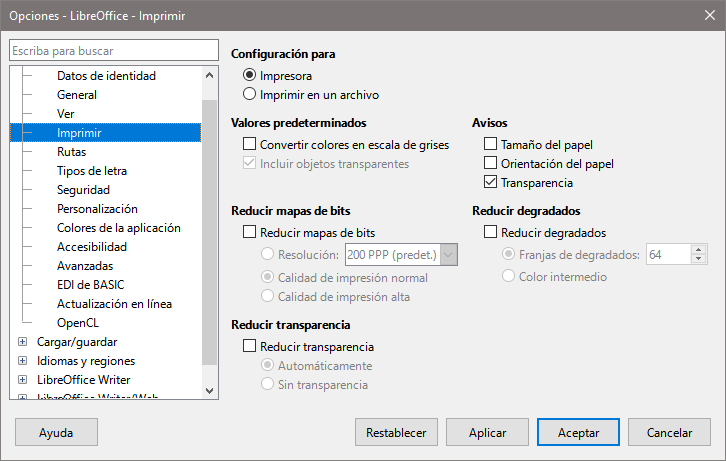Click the tree scroll up arrow

coord(209,75)
